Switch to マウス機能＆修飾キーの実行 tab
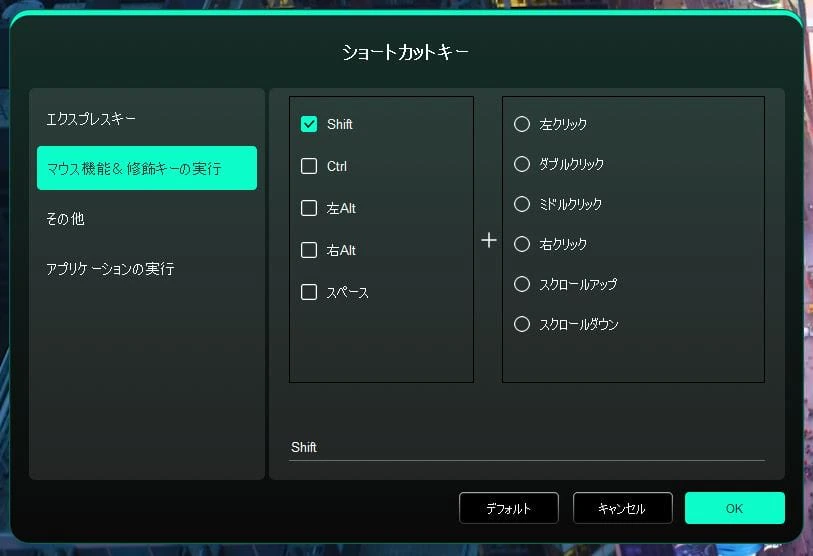 tap(147, 168)
